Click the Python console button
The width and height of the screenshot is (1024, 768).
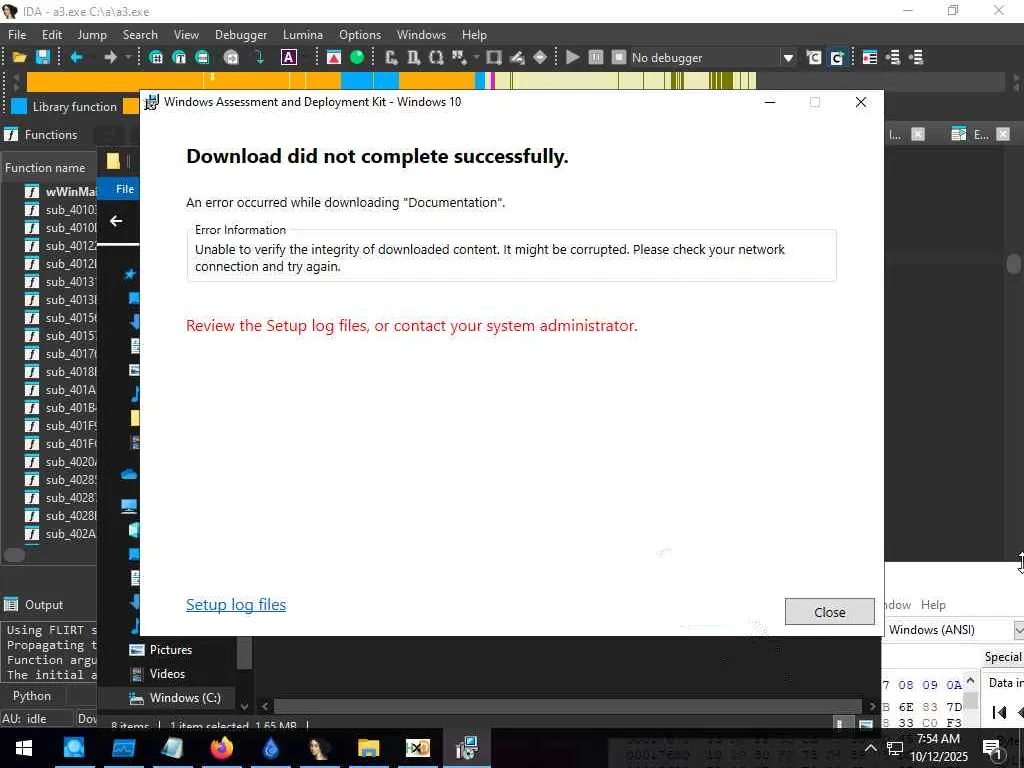(x=32, y=696)
